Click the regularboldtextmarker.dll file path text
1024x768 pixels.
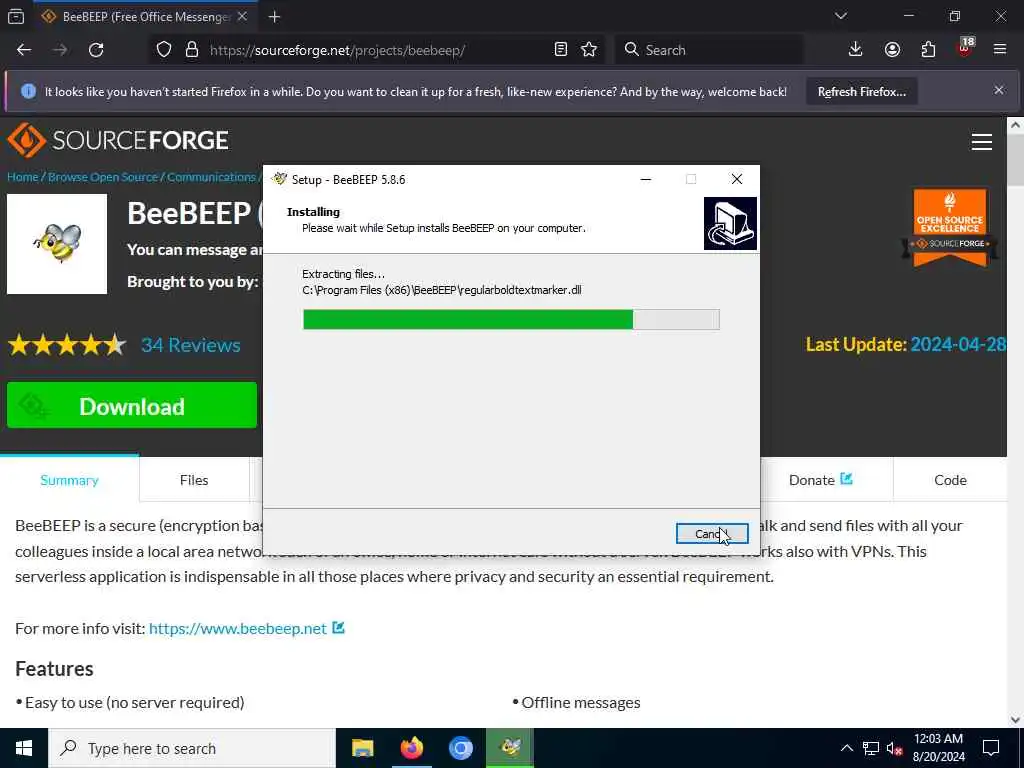441,290
